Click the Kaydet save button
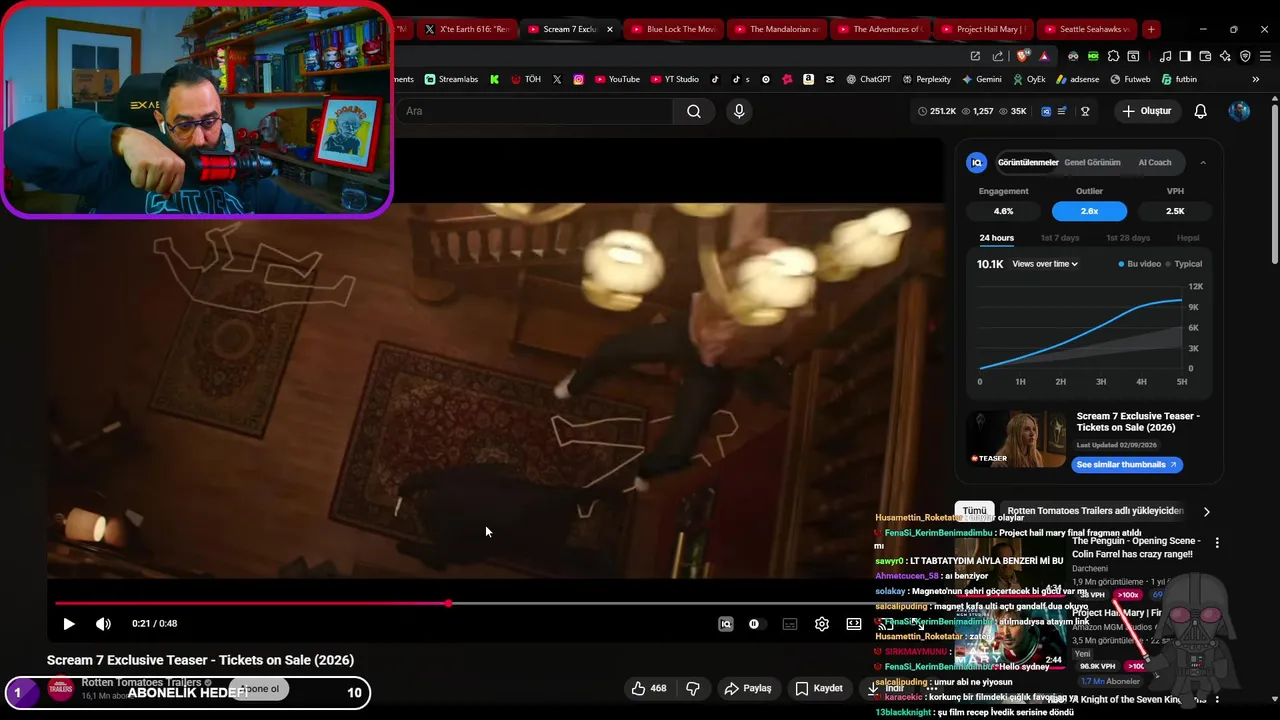 coord(819,688)
